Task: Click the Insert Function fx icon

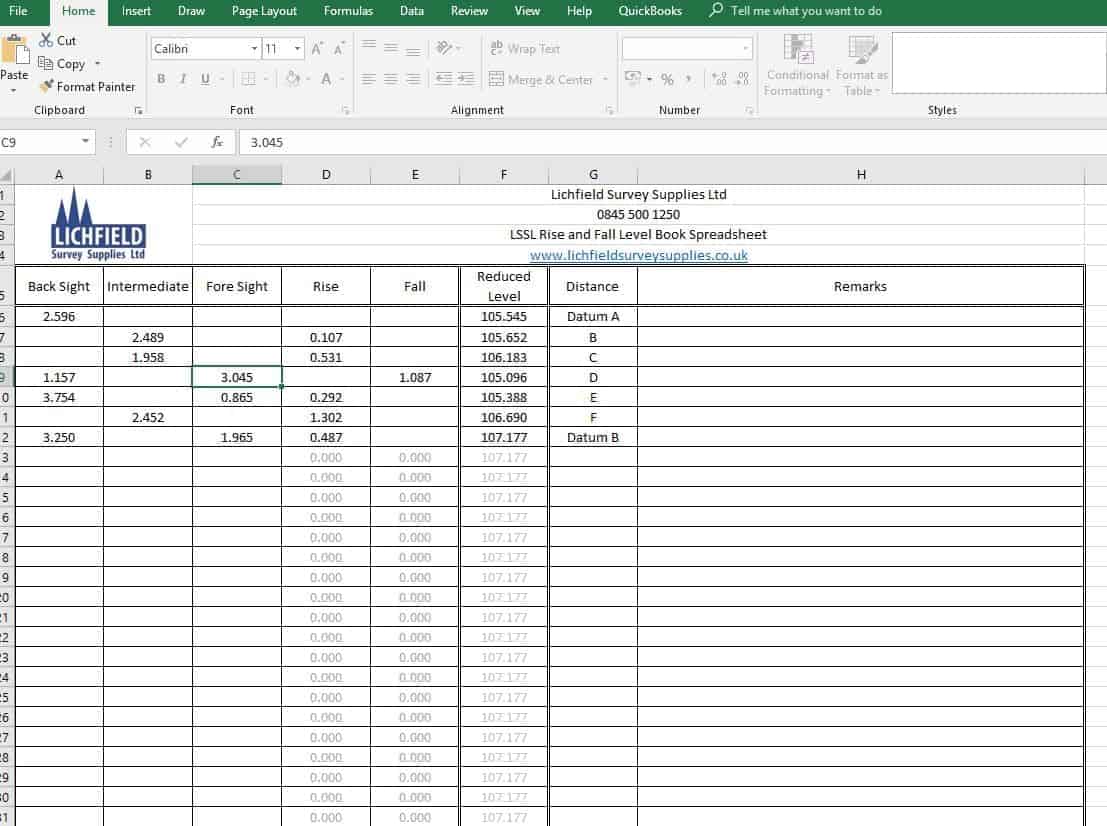Action: [217, 142]
